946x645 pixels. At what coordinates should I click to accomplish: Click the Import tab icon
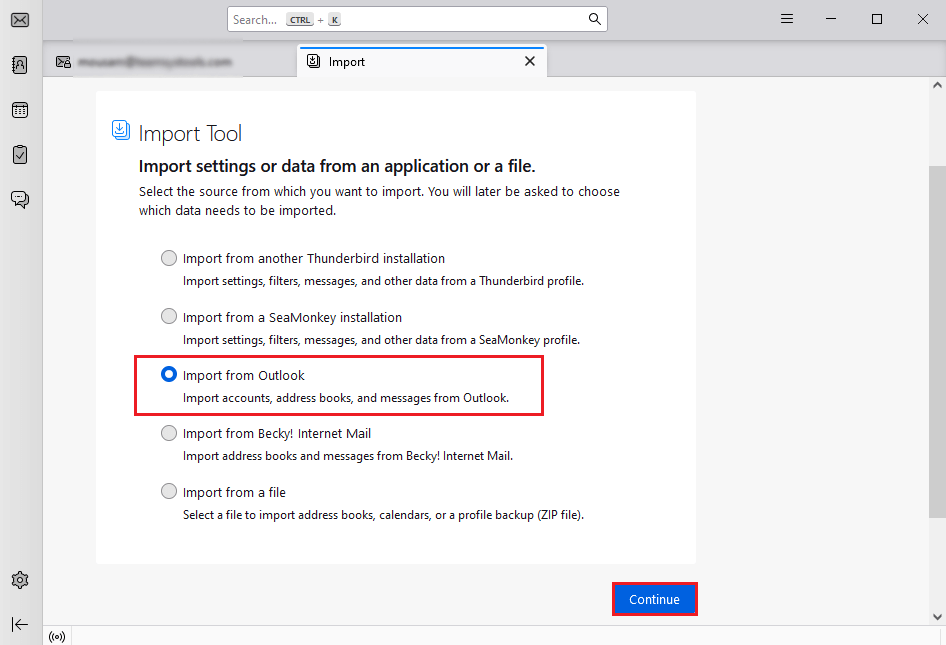[314, 61]
